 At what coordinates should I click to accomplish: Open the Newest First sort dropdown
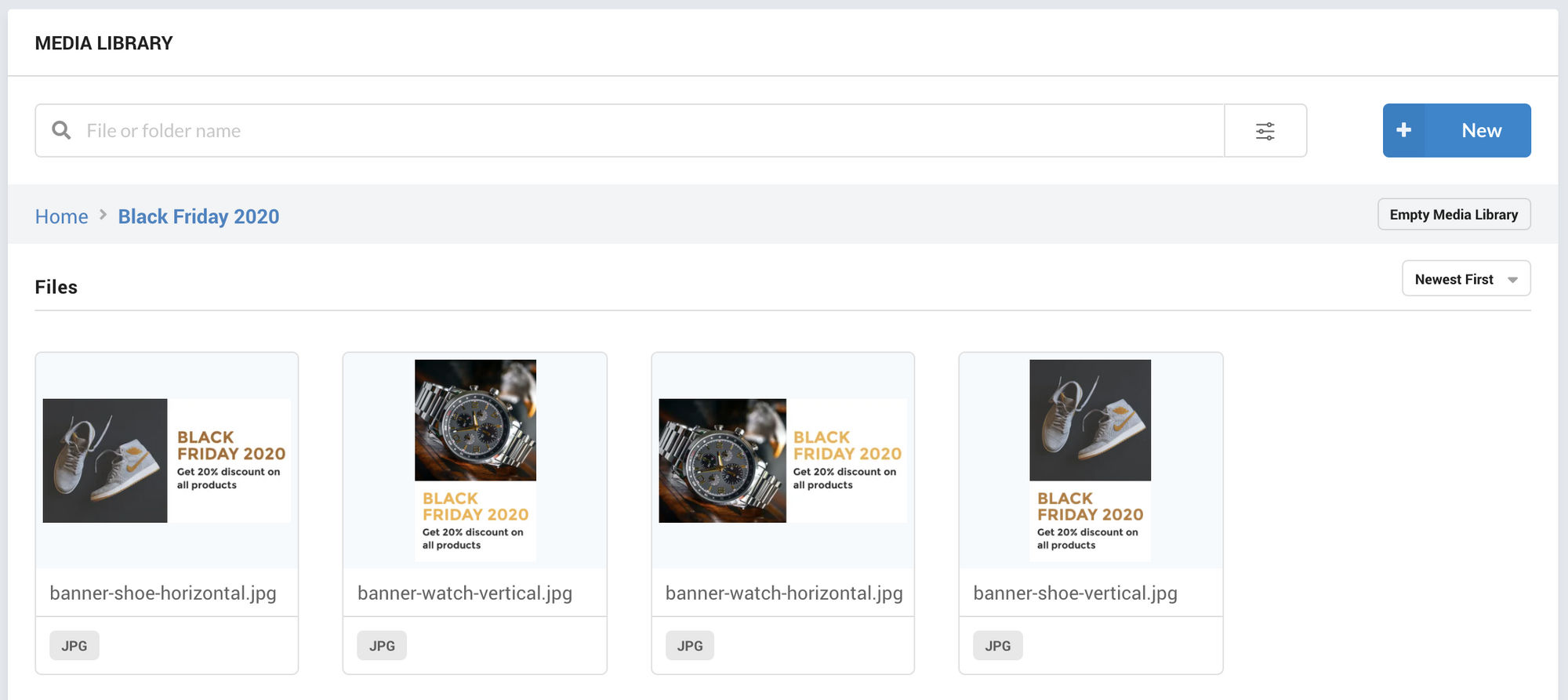[1466, 279]
